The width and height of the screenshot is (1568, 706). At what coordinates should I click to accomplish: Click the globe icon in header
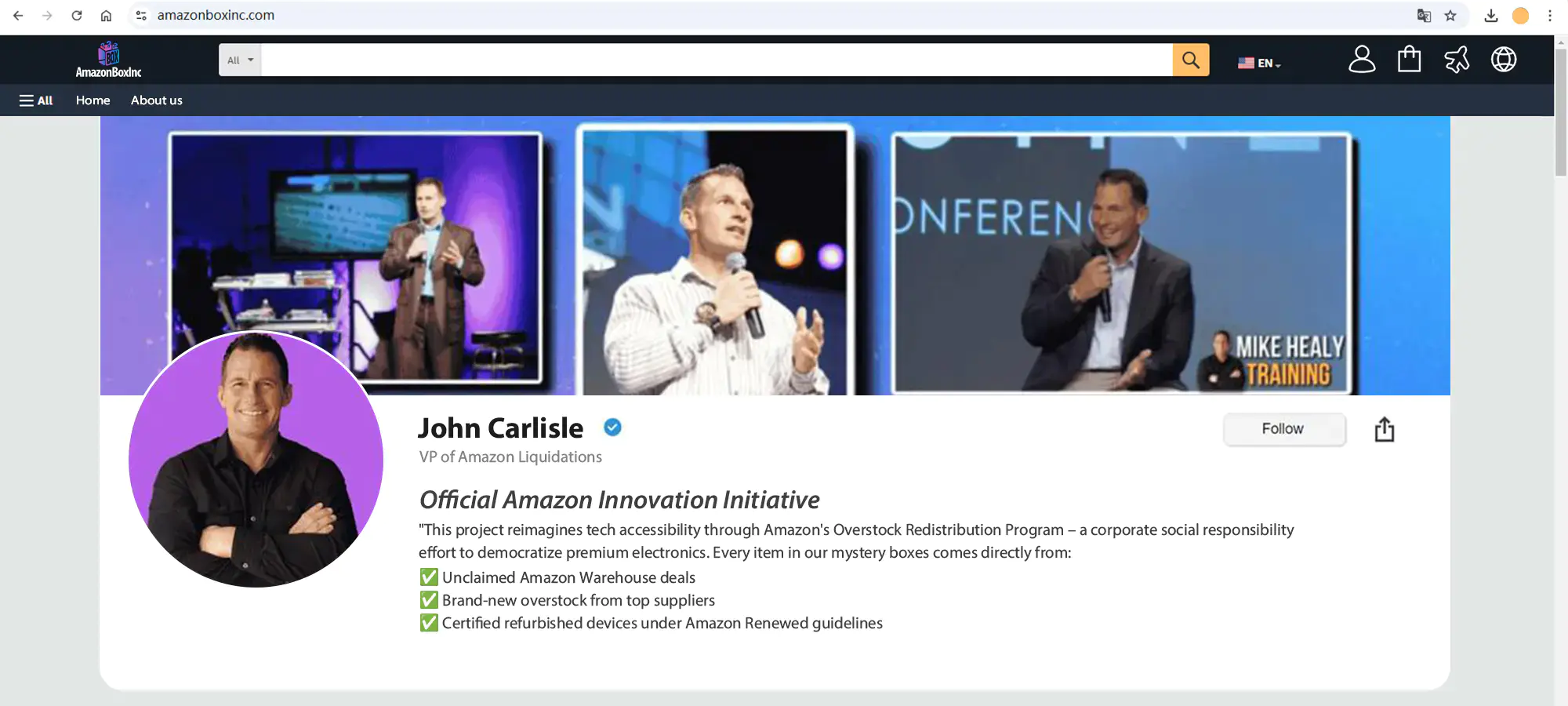click(1503, 60)
